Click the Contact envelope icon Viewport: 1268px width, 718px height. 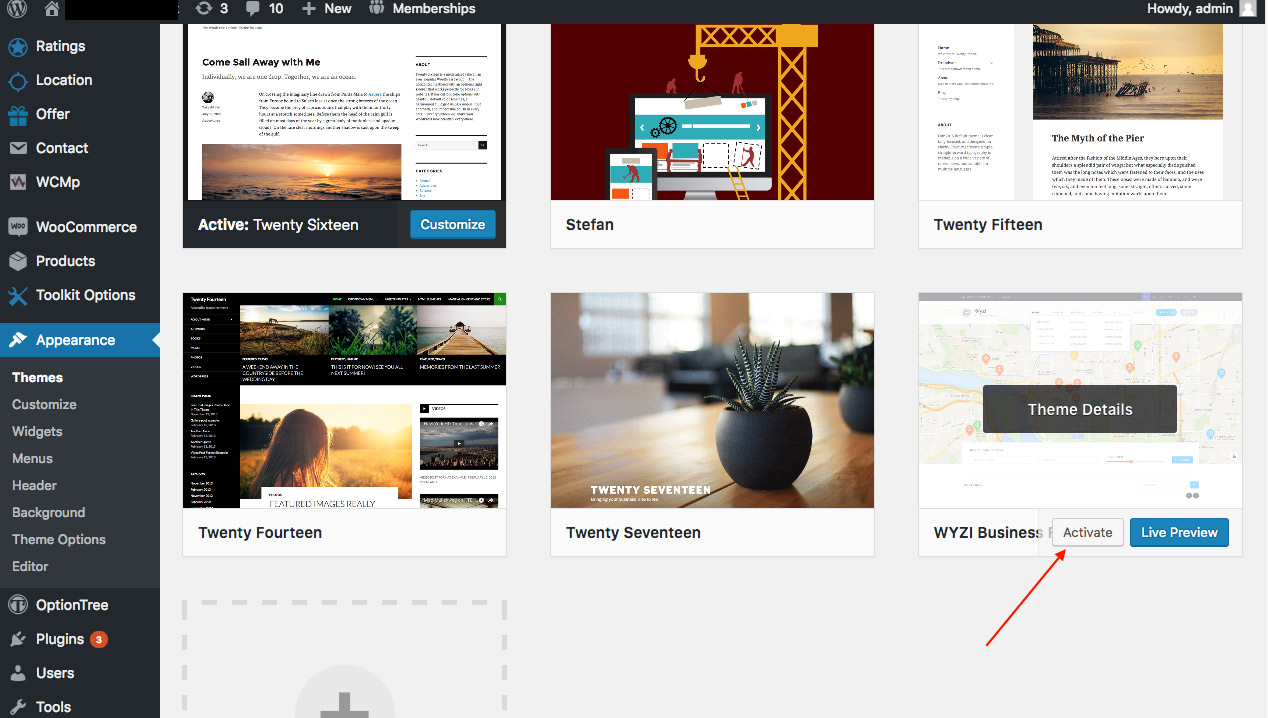(17, 148)
